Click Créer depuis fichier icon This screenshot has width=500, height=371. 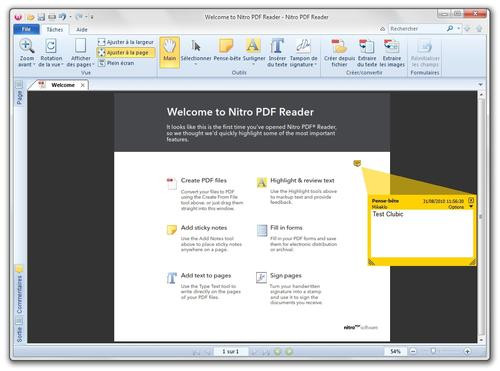tap(339, 46)
